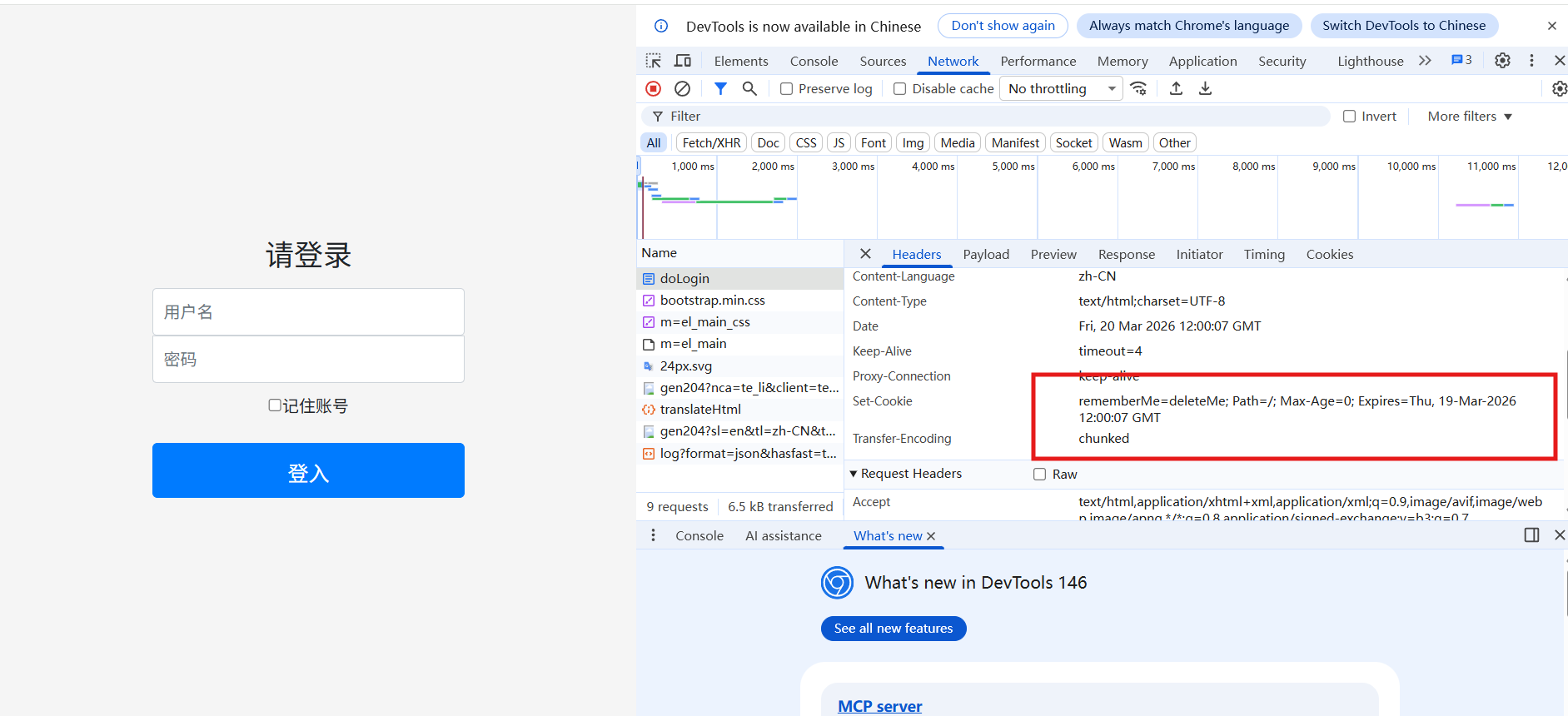This screenshot has height=716, width=1568.
Task: Select the doLogin request
Action: (x=740, y=279)
